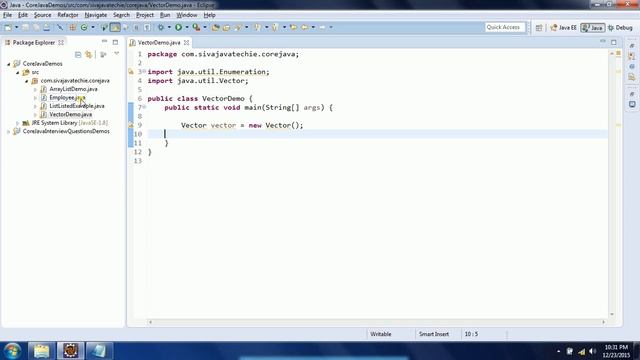Image resolution: width=640 pixels, height=360 pixels.
Task: Click the Java perspective button
Action: (593, 27)
